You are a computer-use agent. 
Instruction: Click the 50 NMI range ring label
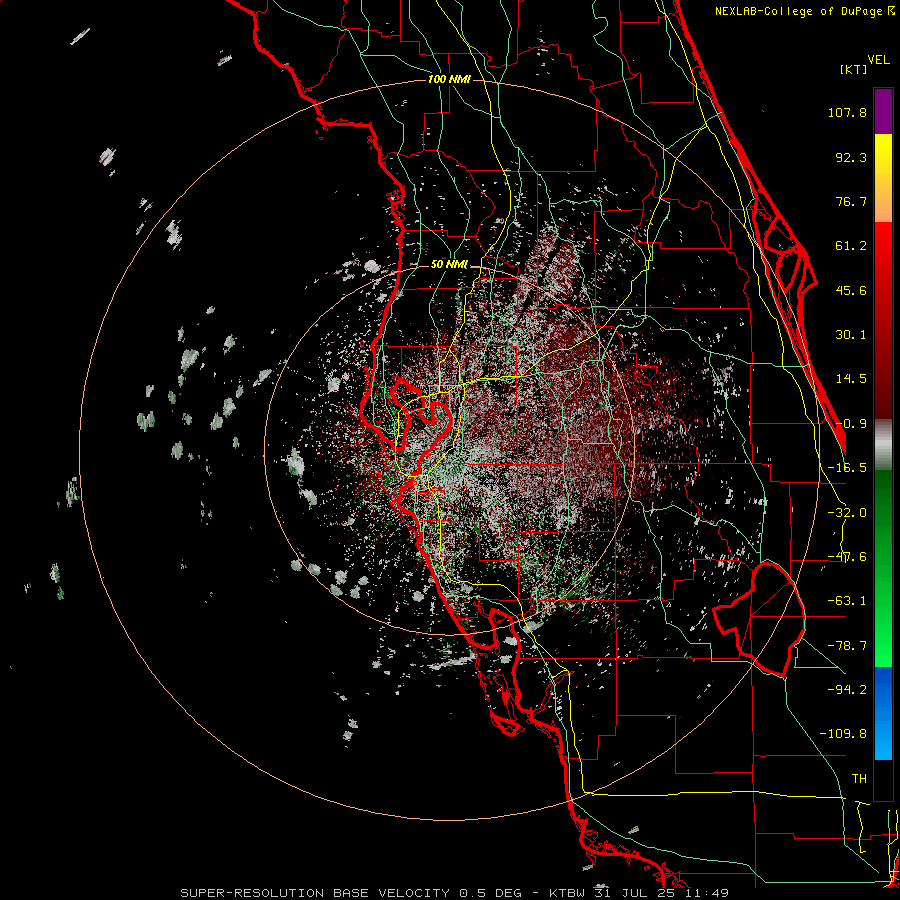tap(449, 265)
